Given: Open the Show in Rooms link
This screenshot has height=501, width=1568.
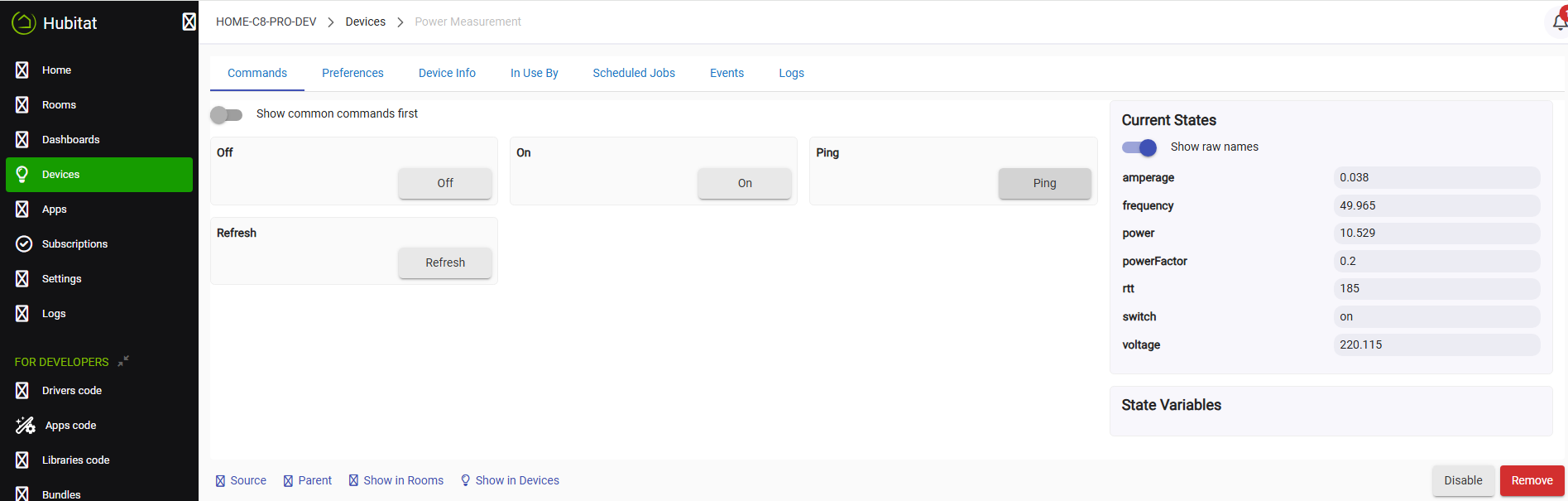Looking at the screenshot, I should 403,480.
